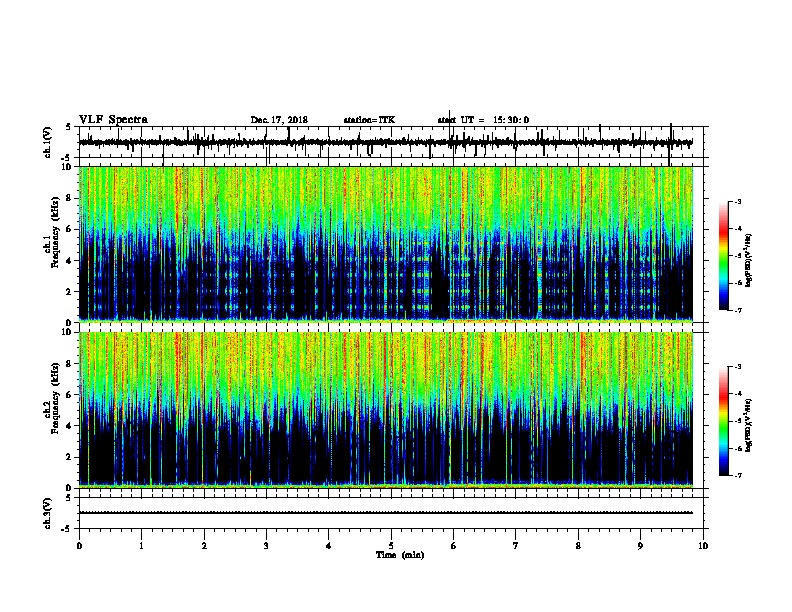Click the "Time (min)" axis label
Viewport: 792px width, 612px height.
tap(400, 555)
